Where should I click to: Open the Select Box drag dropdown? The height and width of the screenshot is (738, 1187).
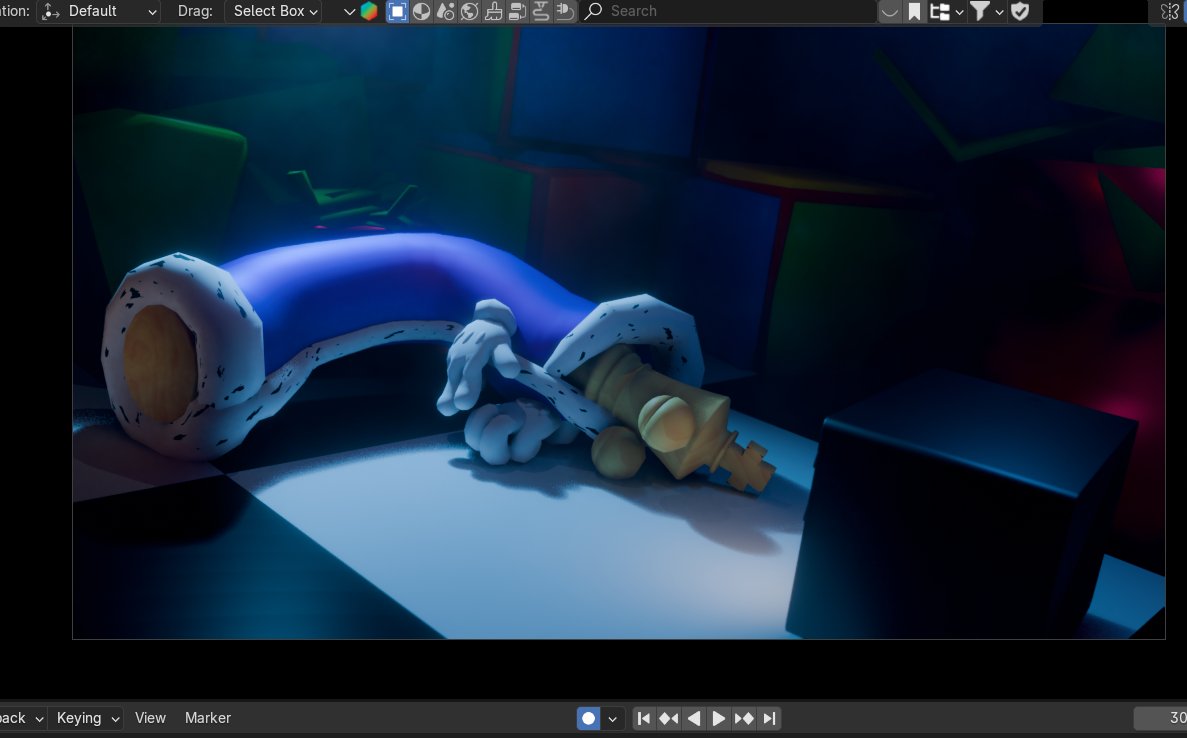(273, 11)
